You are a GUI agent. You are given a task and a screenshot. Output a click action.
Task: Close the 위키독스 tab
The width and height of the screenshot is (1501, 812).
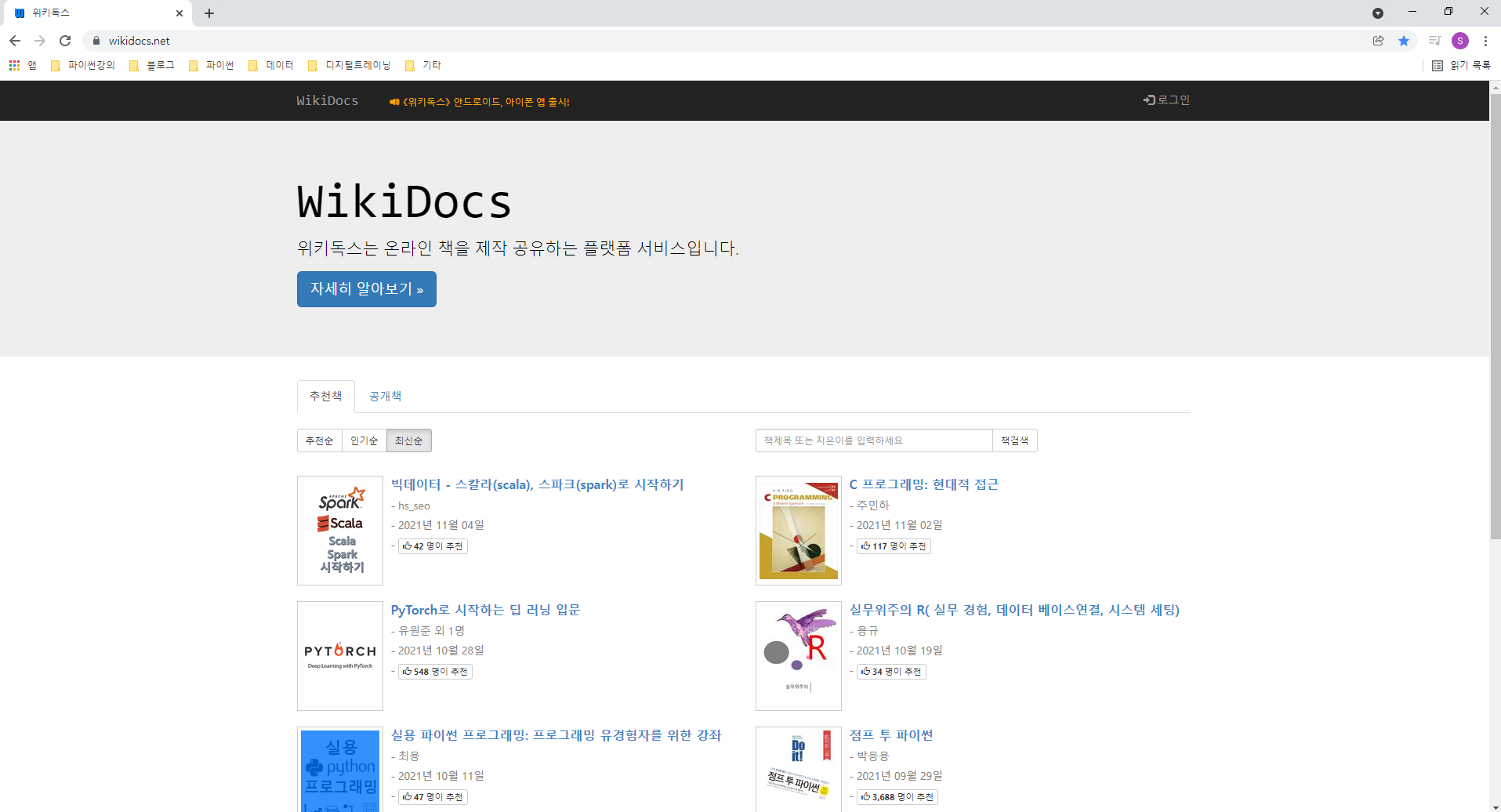179,13
